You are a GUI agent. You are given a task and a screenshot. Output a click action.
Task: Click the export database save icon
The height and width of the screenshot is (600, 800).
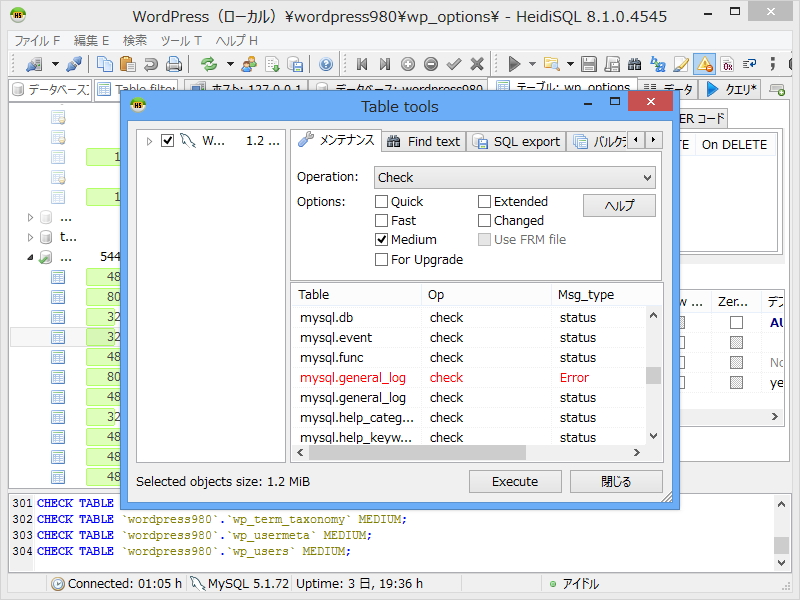coord(295,64)
